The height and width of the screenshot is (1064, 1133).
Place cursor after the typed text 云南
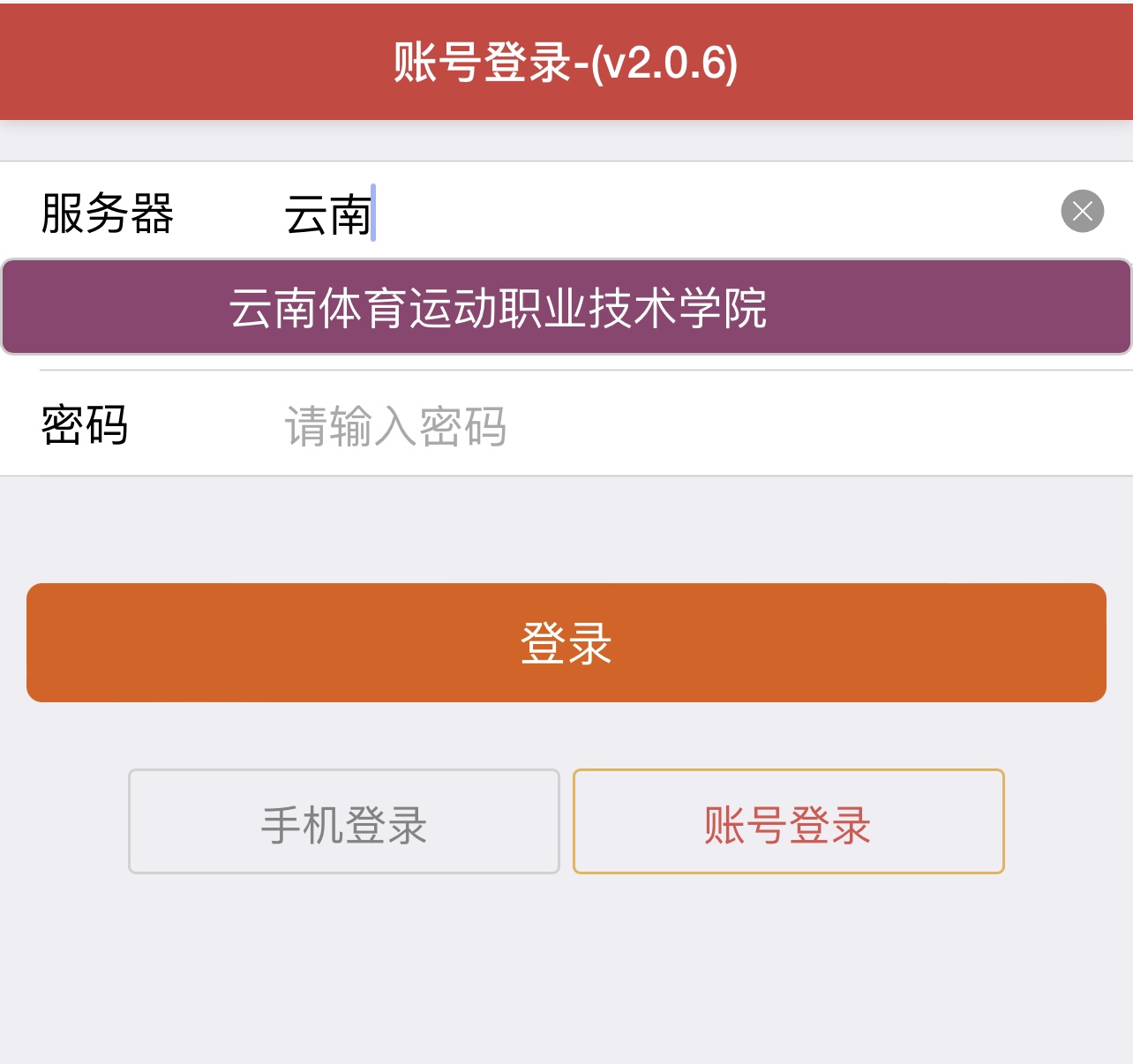374,214
